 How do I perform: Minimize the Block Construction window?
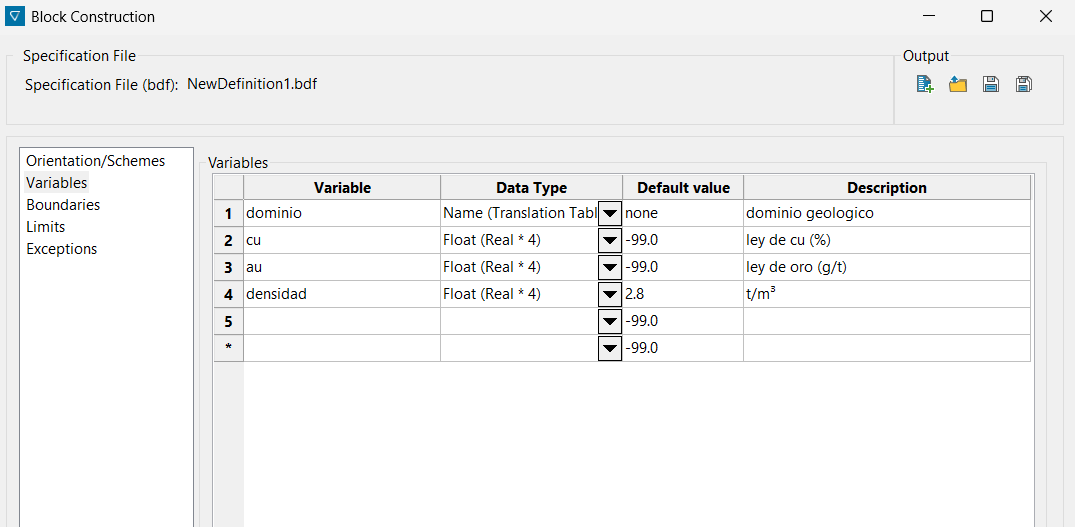coord(928,16)
